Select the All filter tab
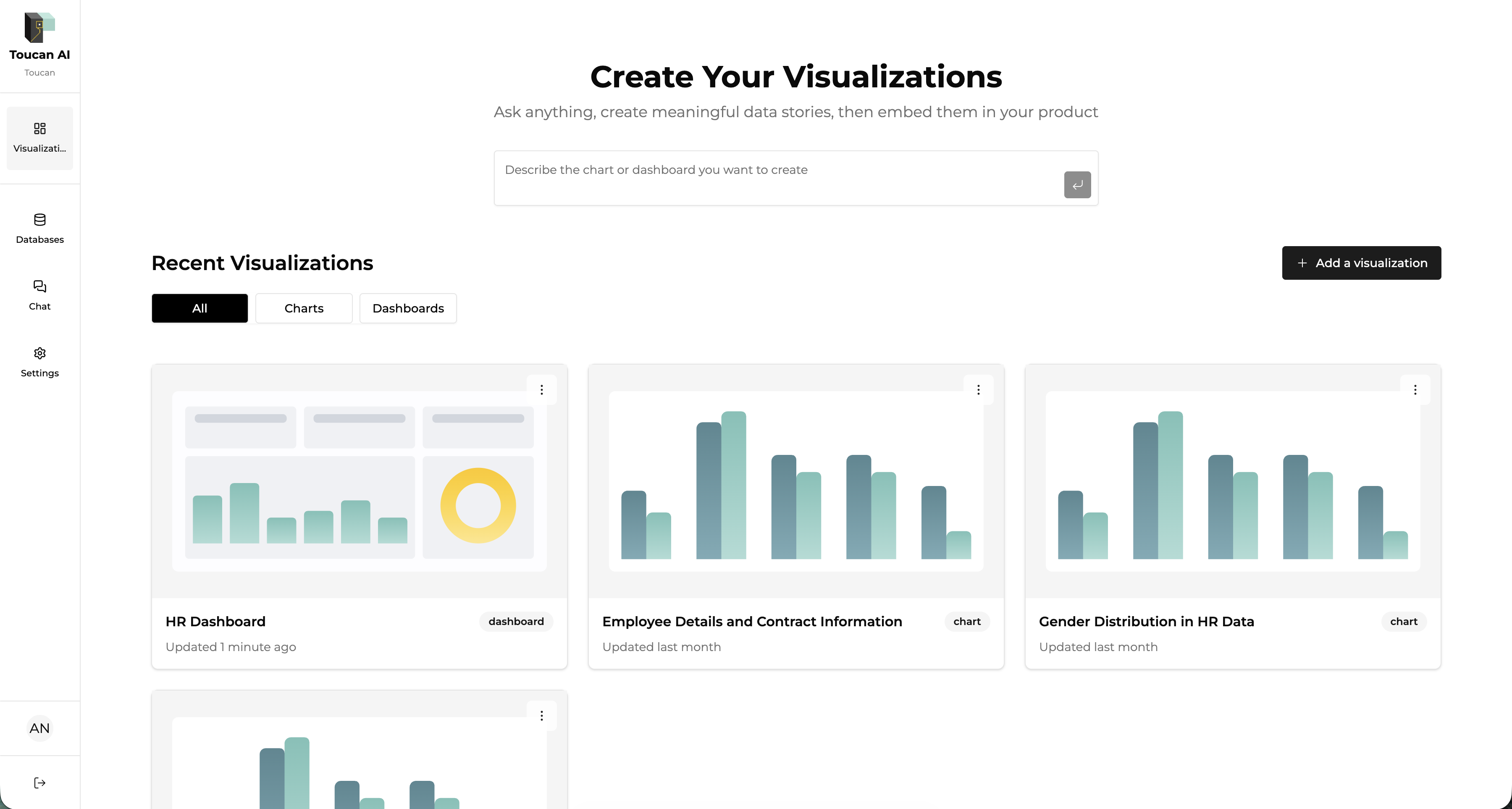 (199, 308)
